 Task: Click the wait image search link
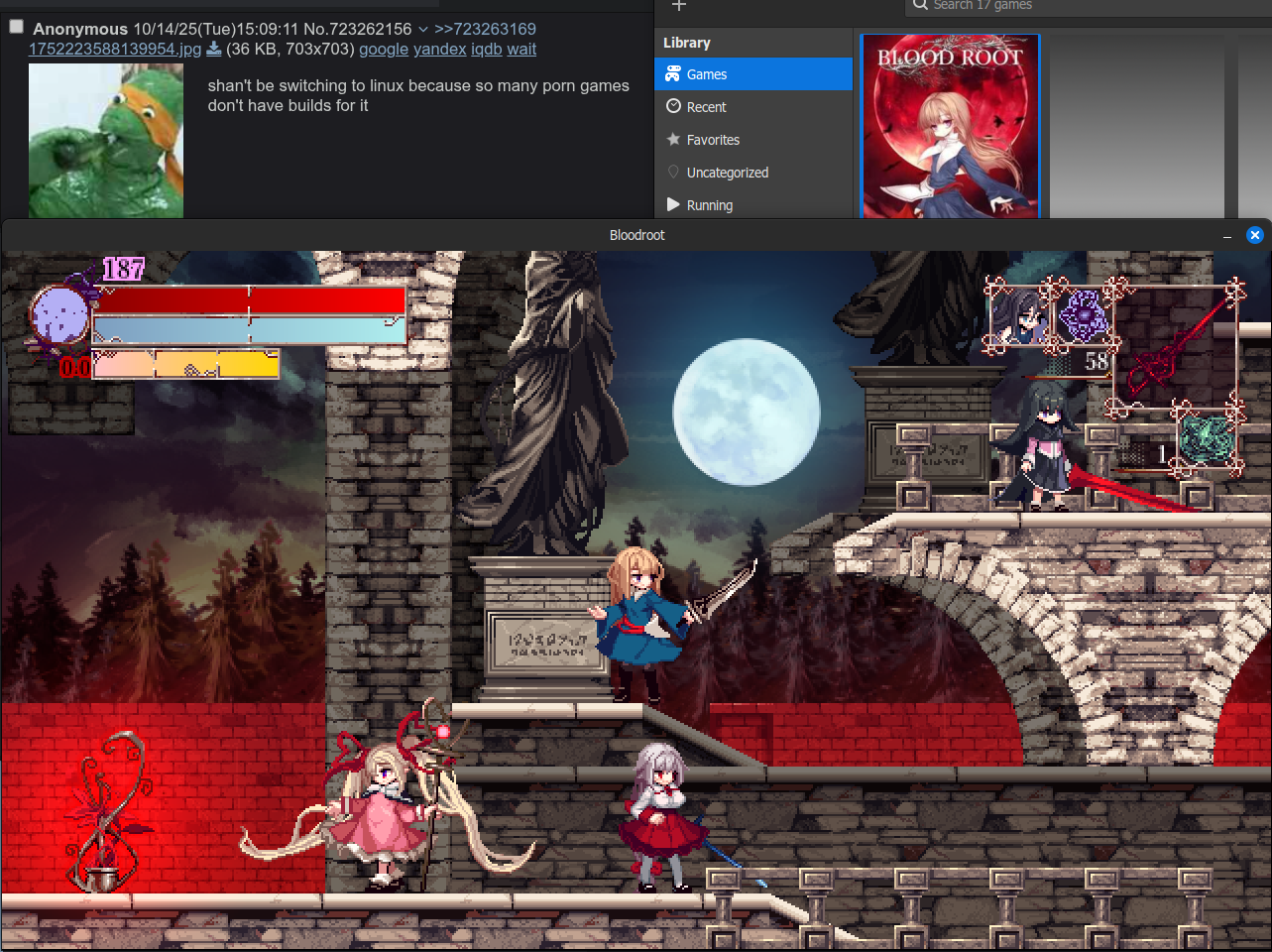point(521,49)
